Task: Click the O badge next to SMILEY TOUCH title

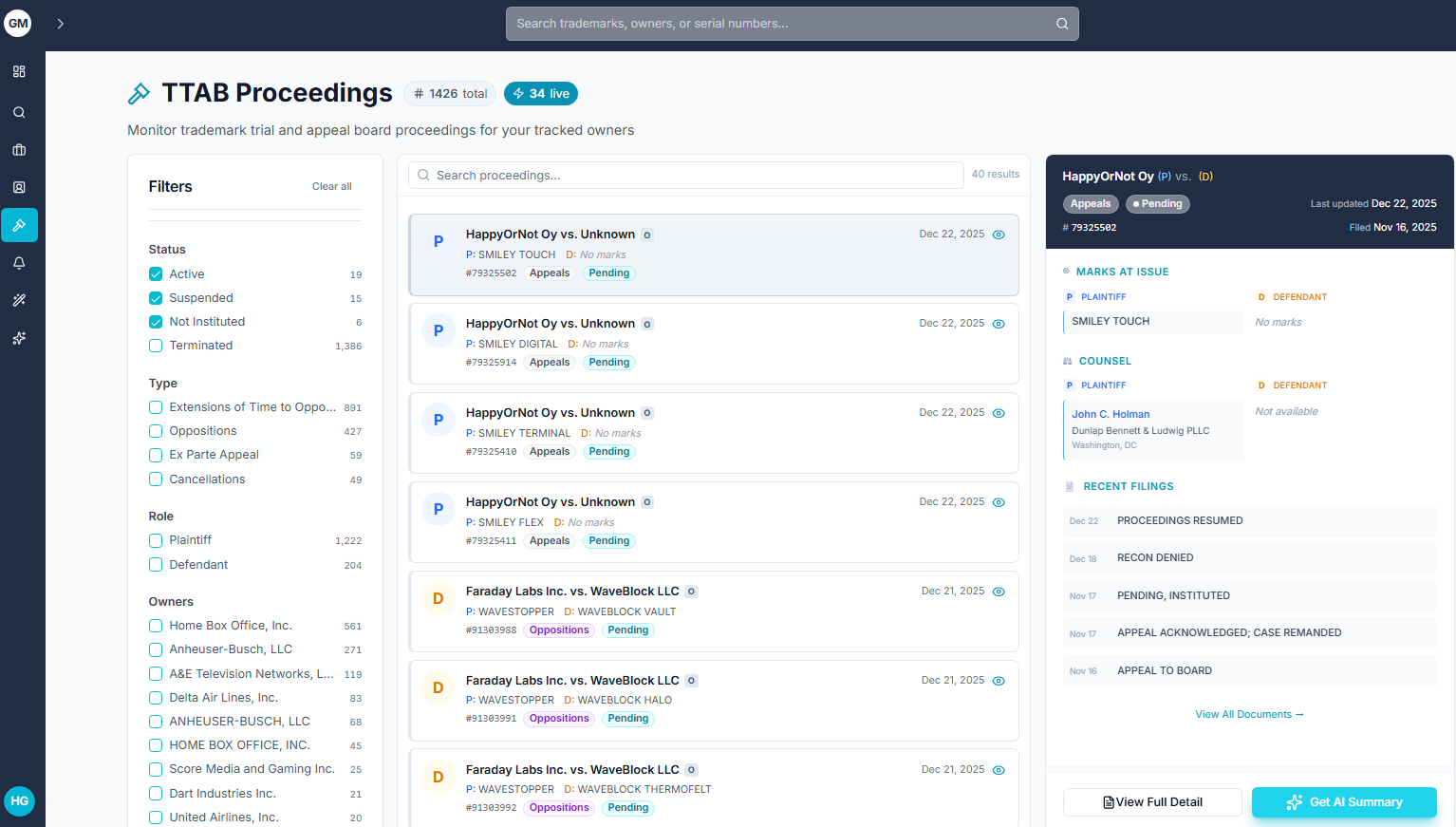Action: pyautogui.click(x=647, y=235)
